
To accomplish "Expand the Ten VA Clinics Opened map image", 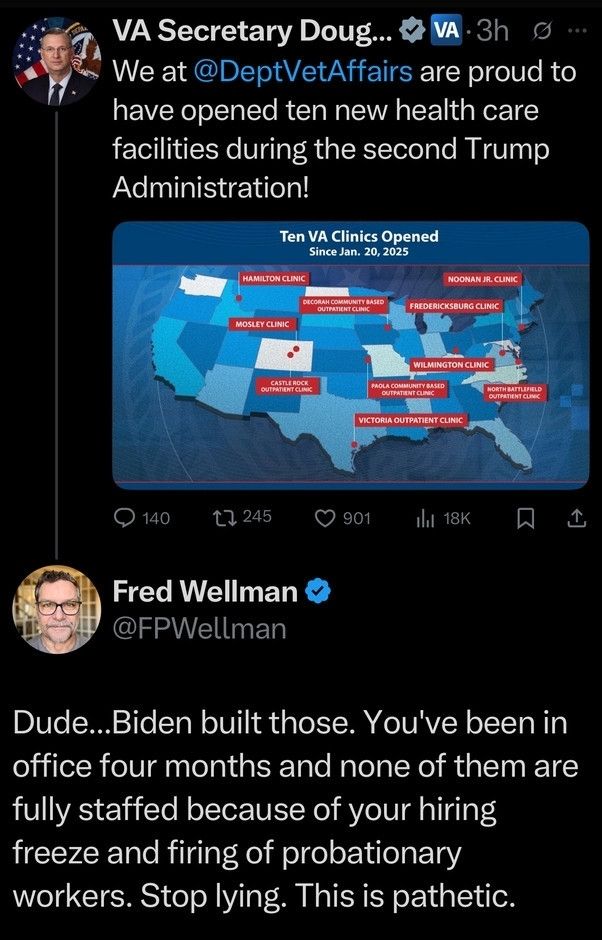I will pyautogui.click(x=350, y=355).
